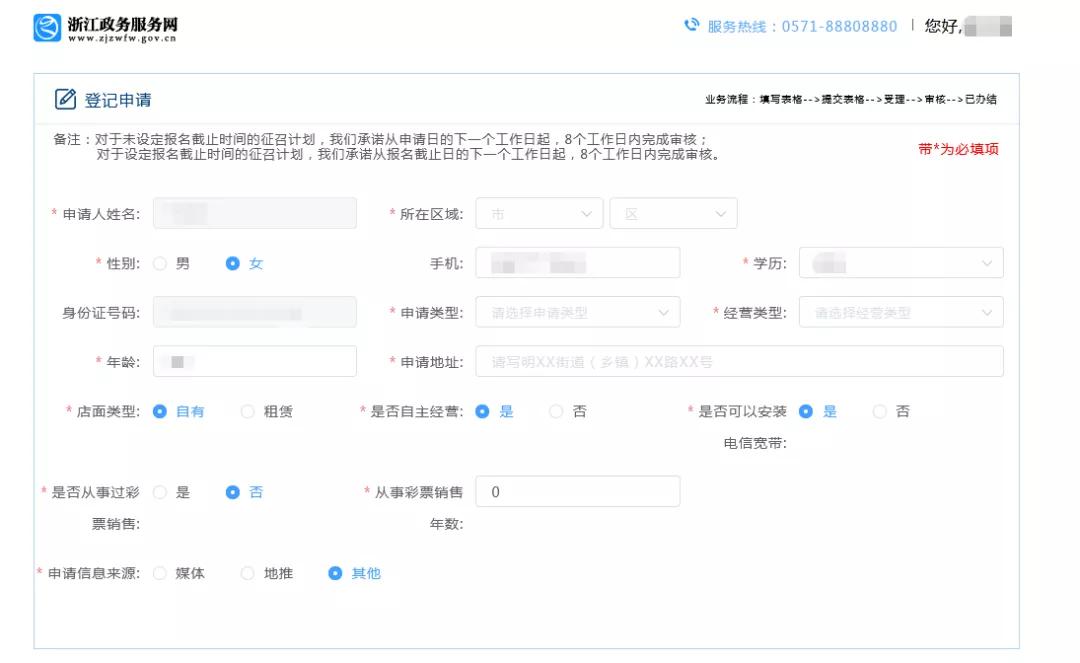Open the 申请类型 application type dropdown

pos(578,312)
